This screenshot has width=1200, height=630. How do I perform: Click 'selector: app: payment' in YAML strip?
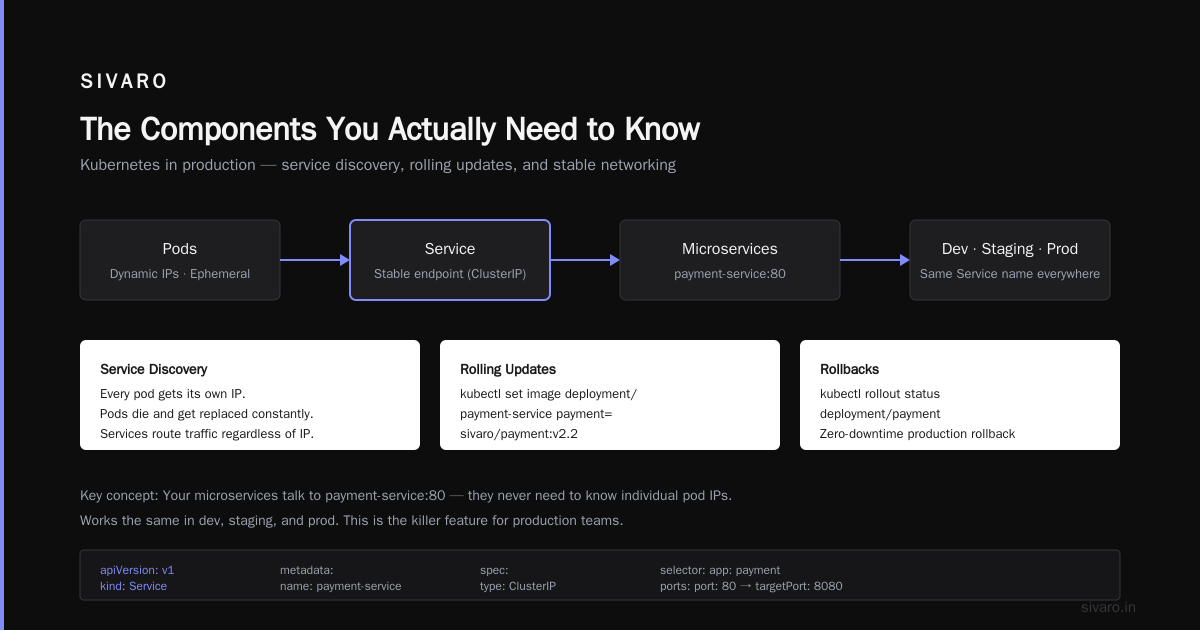[x=720, y=570]
